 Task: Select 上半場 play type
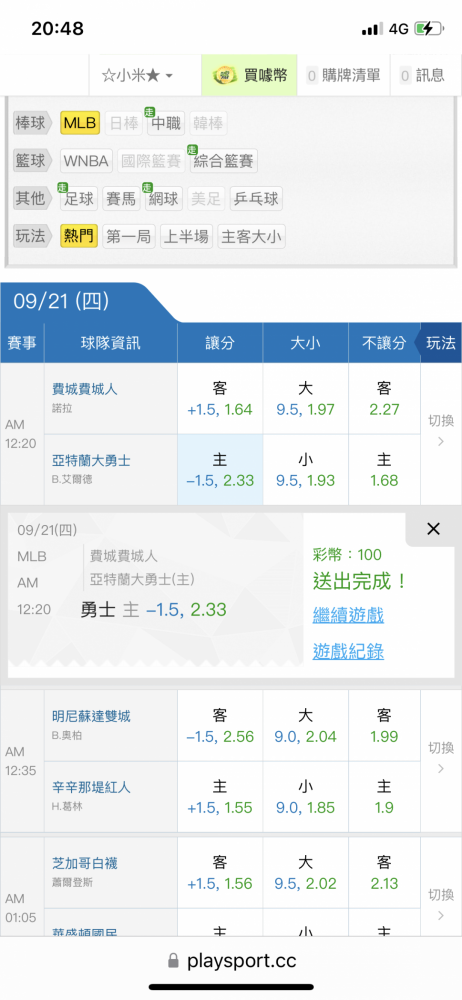click(x=186, y=237)
